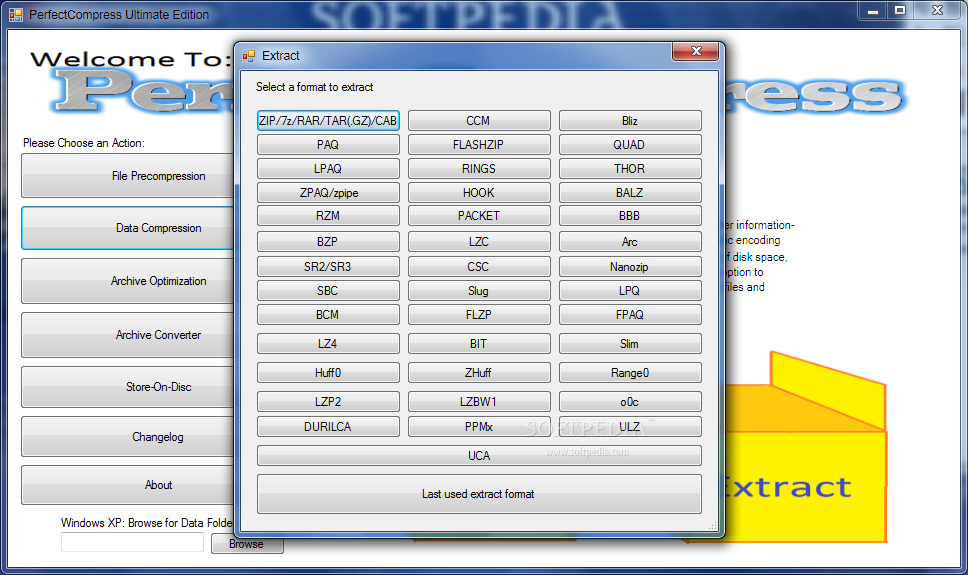Choose the Nanozip format
This screenshot has height=575, width=968.
pos(630,267)
